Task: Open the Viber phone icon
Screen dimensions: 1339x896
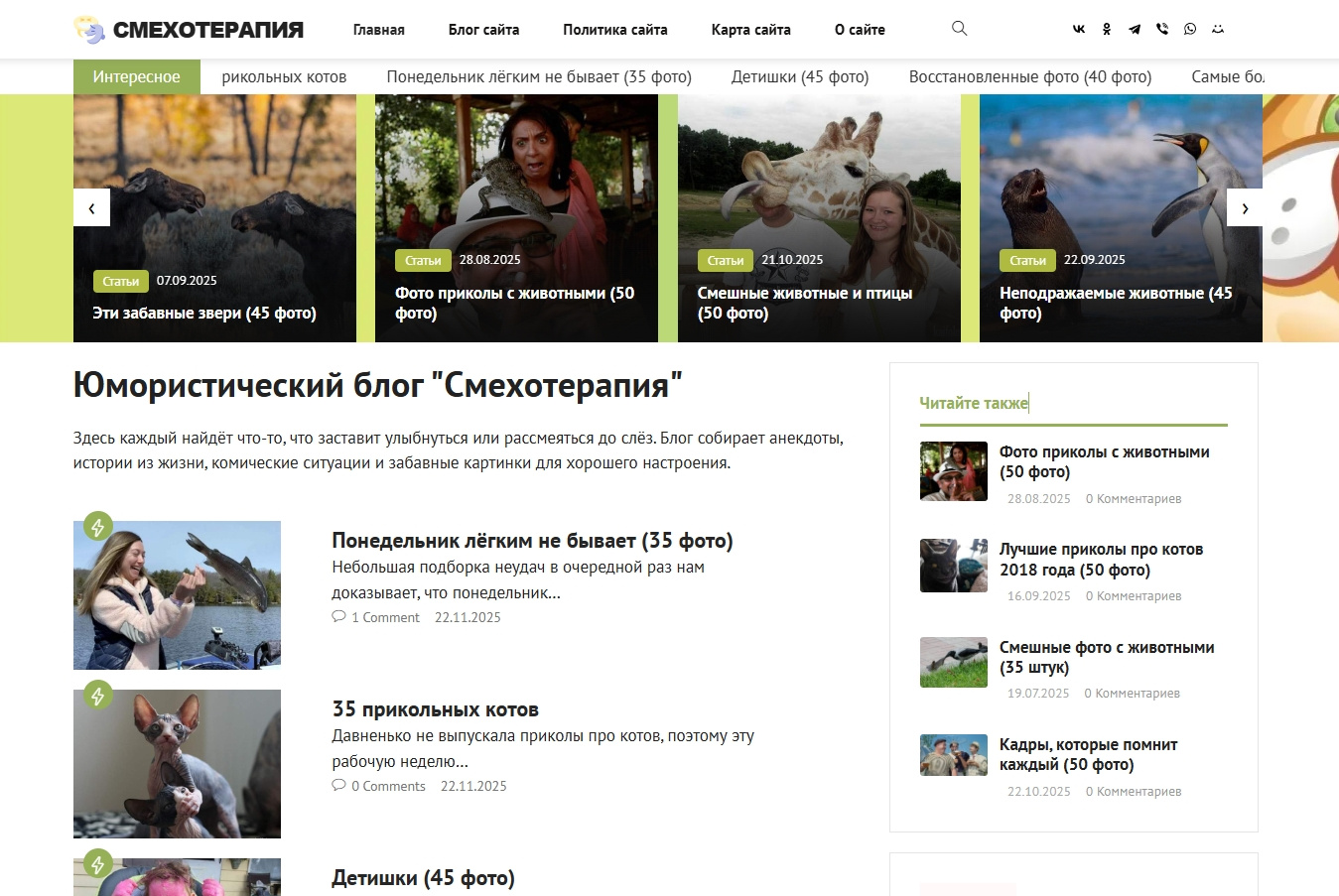Action: point(1162,30)
